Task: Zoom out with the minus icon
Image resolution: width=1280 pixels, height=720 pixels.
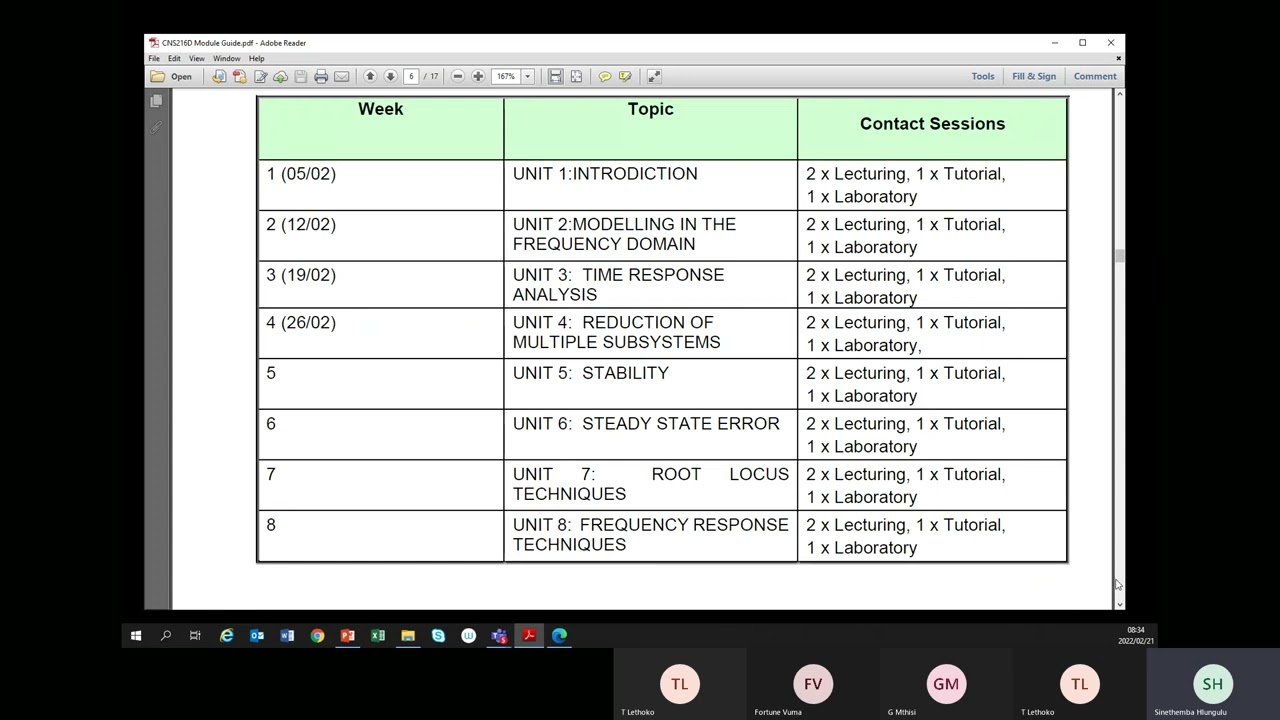Action: click(458, 76)
